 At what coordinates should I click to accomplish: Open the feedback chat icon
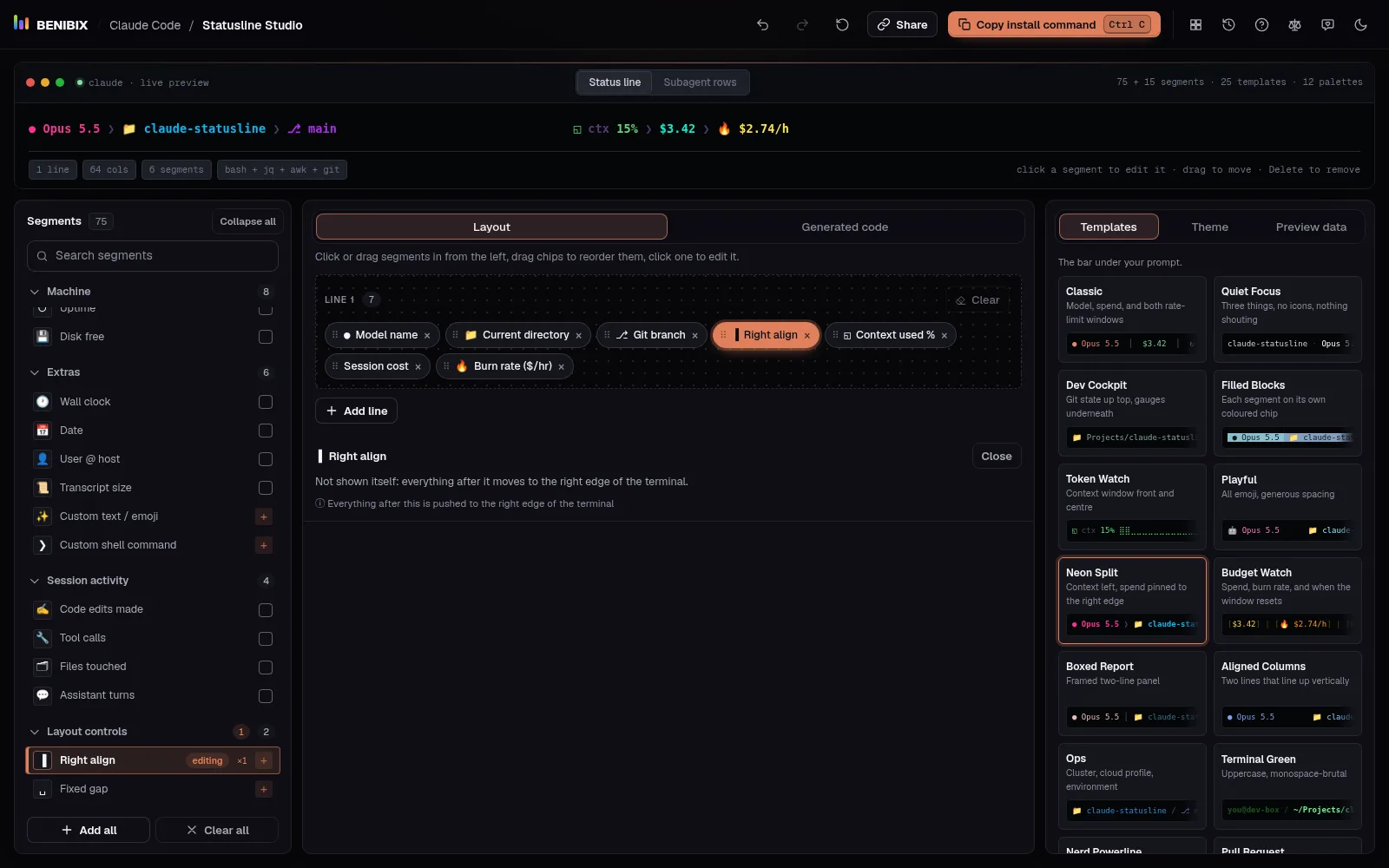coord(1327,25)
